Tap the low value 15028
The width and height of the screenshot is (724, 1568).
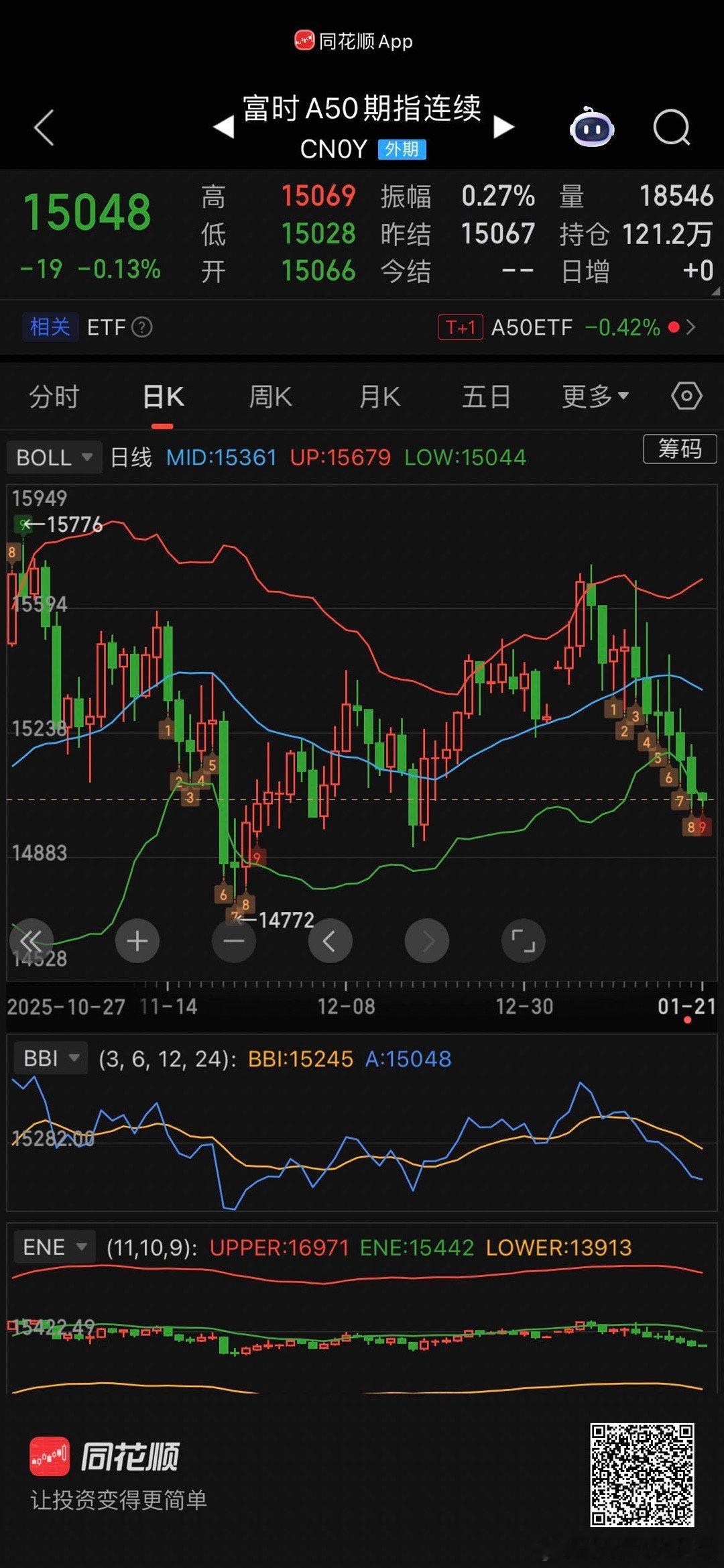coord(318,233)
